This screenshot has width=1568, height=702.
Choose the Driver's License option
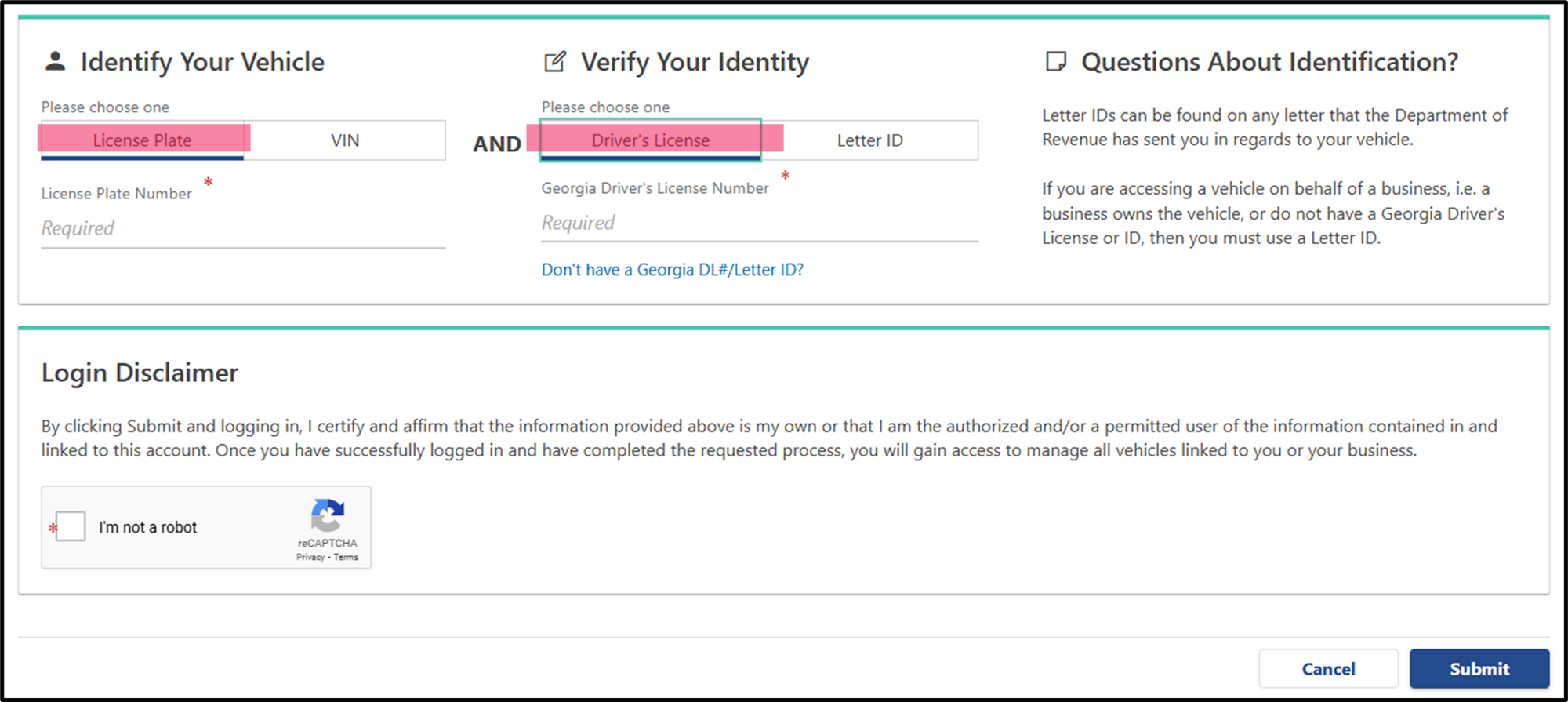pyautogui.click(x=651, y=140)
